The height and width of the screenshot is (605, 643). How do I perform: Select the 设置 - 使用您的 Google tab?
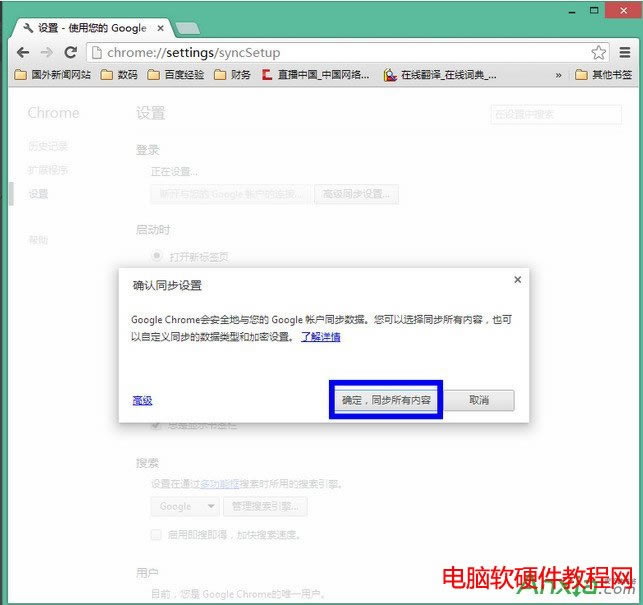coord(91,28)
